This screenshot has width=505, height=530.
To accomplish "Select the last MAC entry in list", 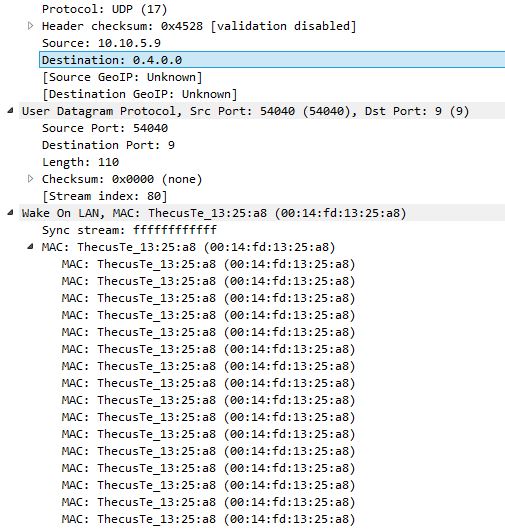I will tap(209, 519).
